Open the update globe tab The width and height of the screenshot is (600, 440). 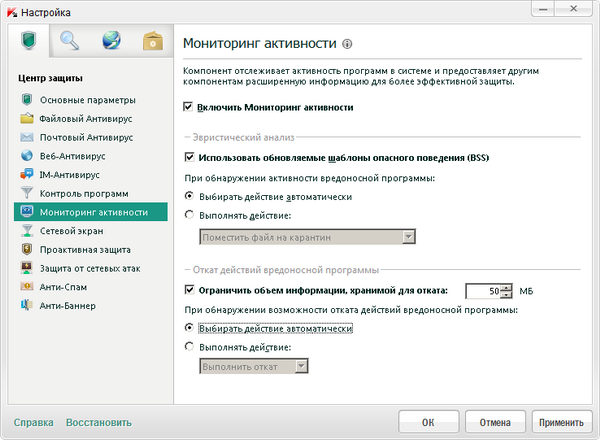click(111, 41)
